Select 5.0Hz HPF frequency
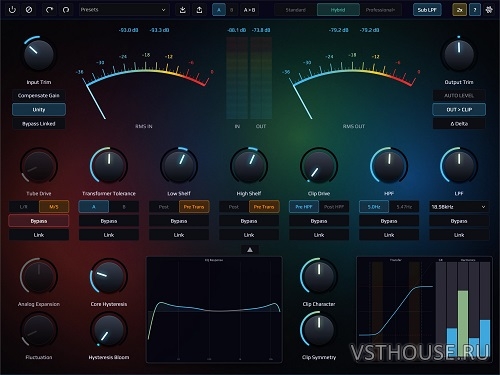 pos(374,207)
